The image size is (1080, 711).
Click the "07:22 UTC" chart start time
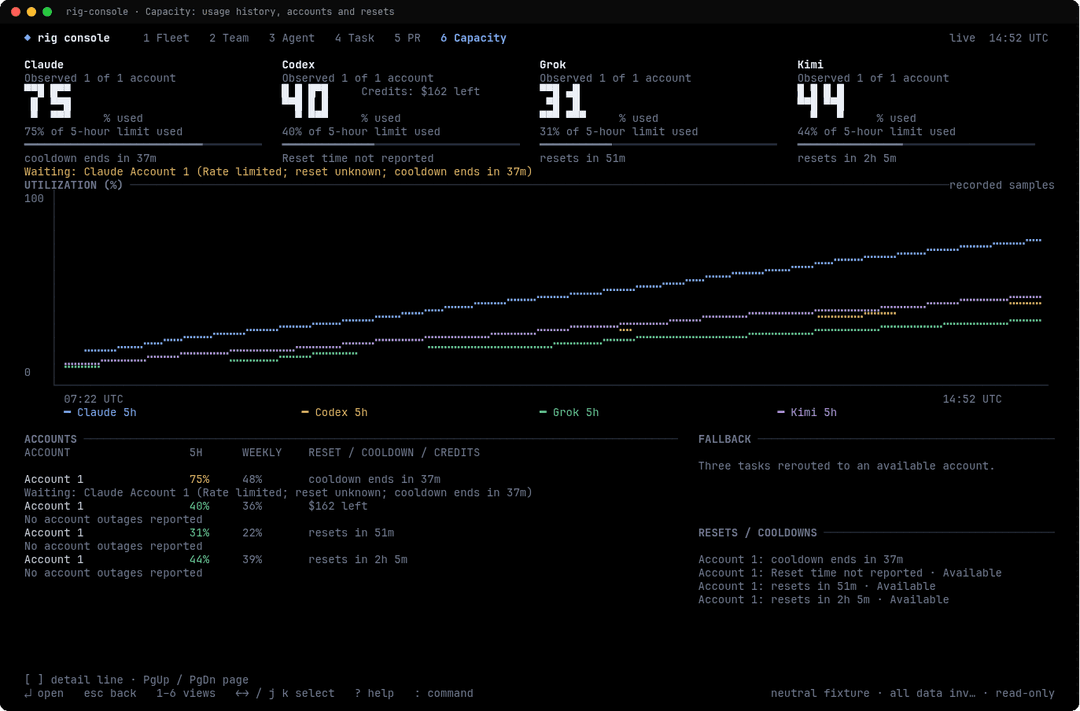click(94, 399)
